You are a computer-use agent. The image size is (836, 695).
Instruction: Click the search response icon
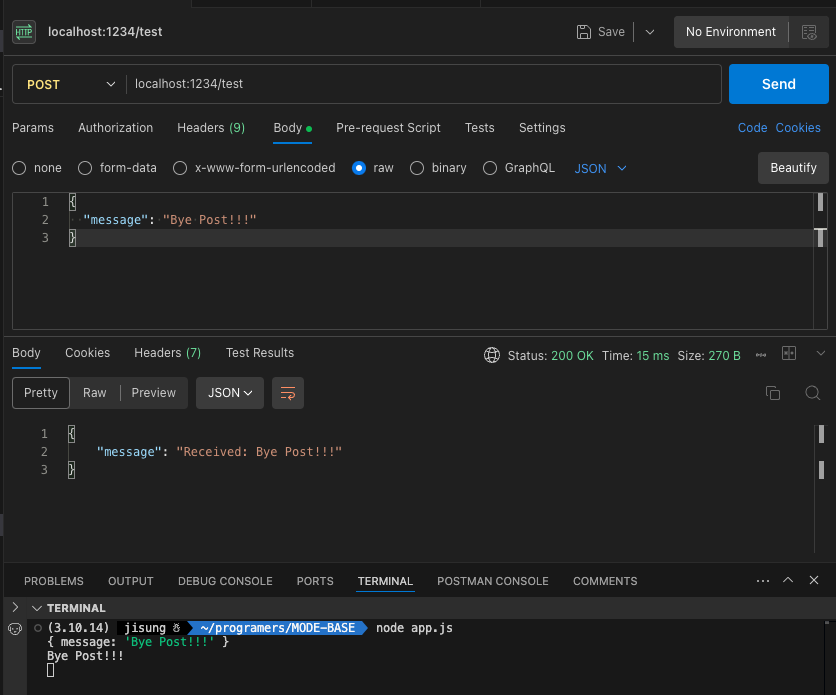(812, 393)
